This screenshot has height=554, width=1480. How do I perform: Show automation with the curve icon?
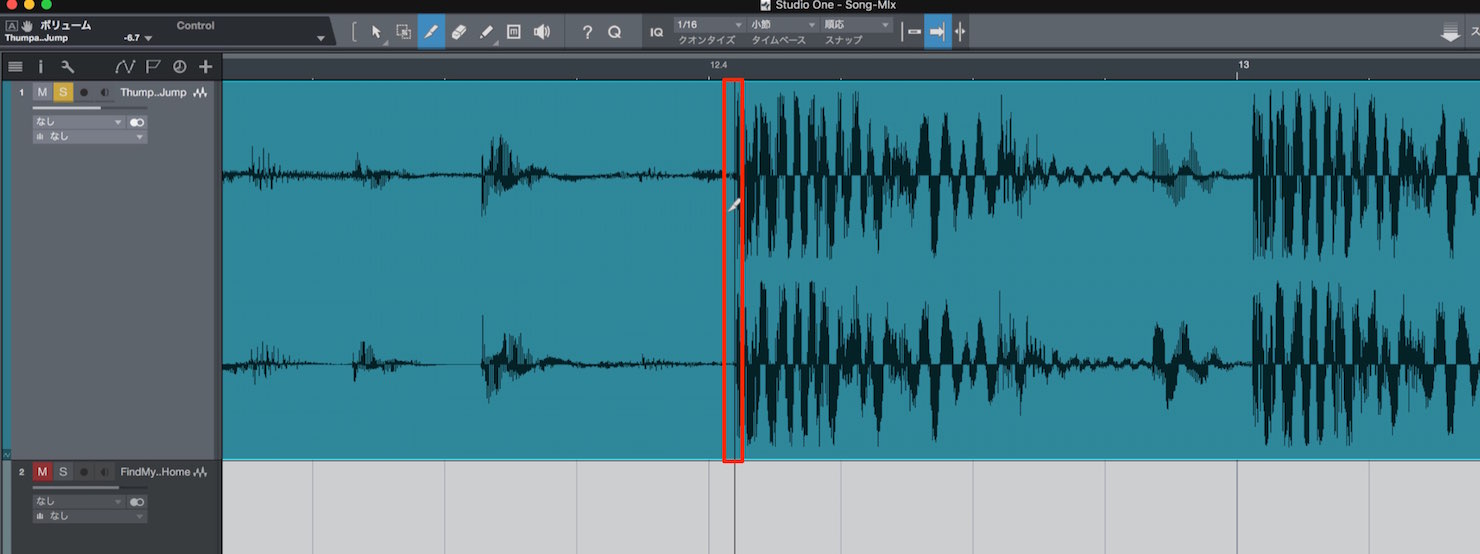click(x=124, y=67)
